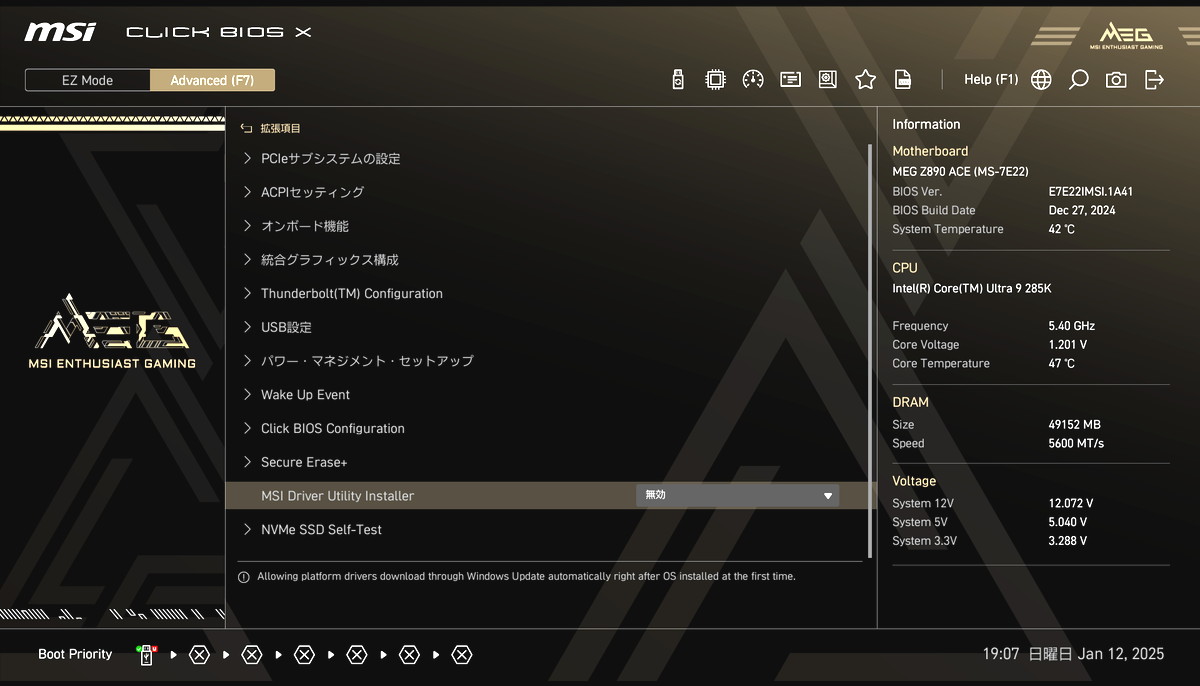1200x686 pixels.
Task: Click Intel(R) Core(TM) Ultra 9 285K text
Action: tap(972, 289)
